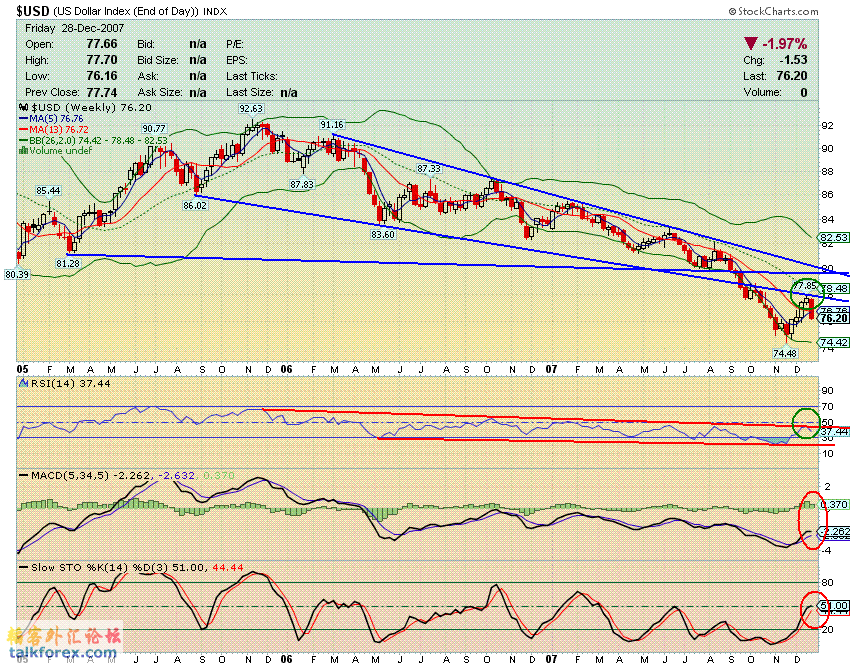Screen dimensions: 850x668
Task: Click the n/a value next to Ask Size
Action: pyautogui.click(x=198, y=92)
